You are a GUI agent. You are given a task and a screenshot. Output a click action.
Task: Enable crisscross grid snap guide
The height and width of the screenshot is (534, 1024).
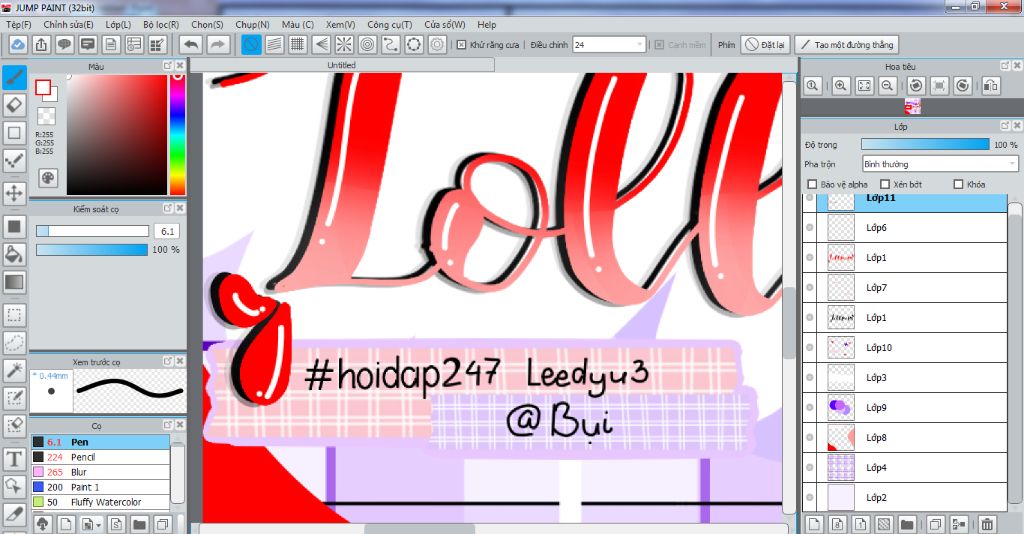(298, 44)
